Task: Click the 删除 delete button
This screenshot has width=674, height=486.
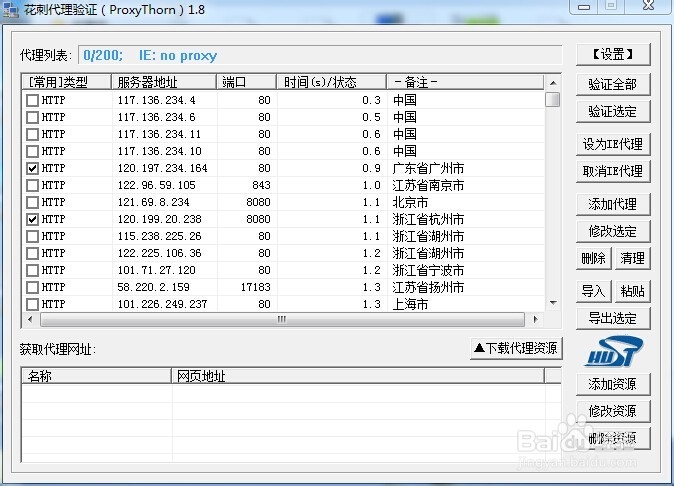Action: (x=593, y=258)
